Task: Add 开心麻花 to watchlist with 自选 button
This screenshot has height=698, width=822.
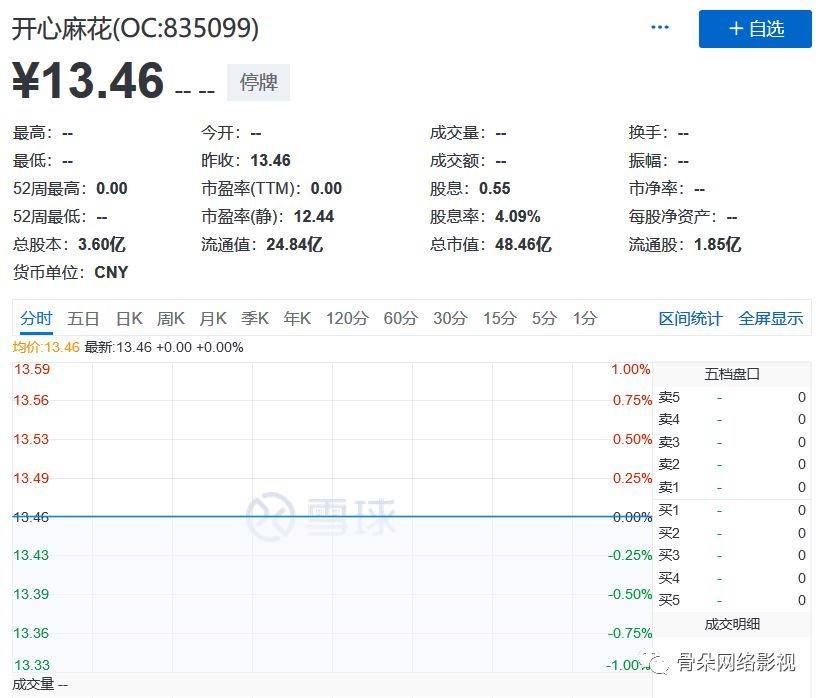Action: [x=755, y=29]
